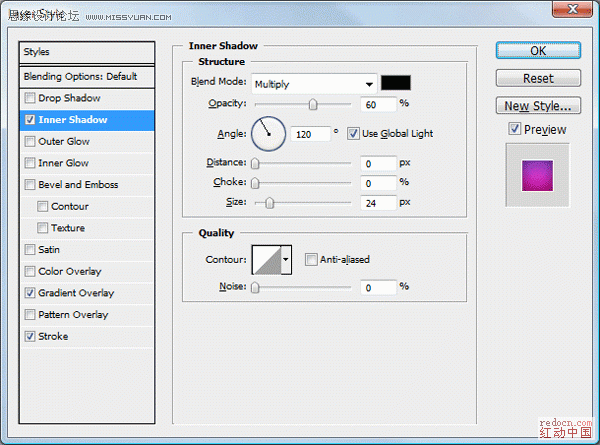The image size is (600, 445).
Task: Click the Choke slider handle
Action: click(x=255, y=183)
